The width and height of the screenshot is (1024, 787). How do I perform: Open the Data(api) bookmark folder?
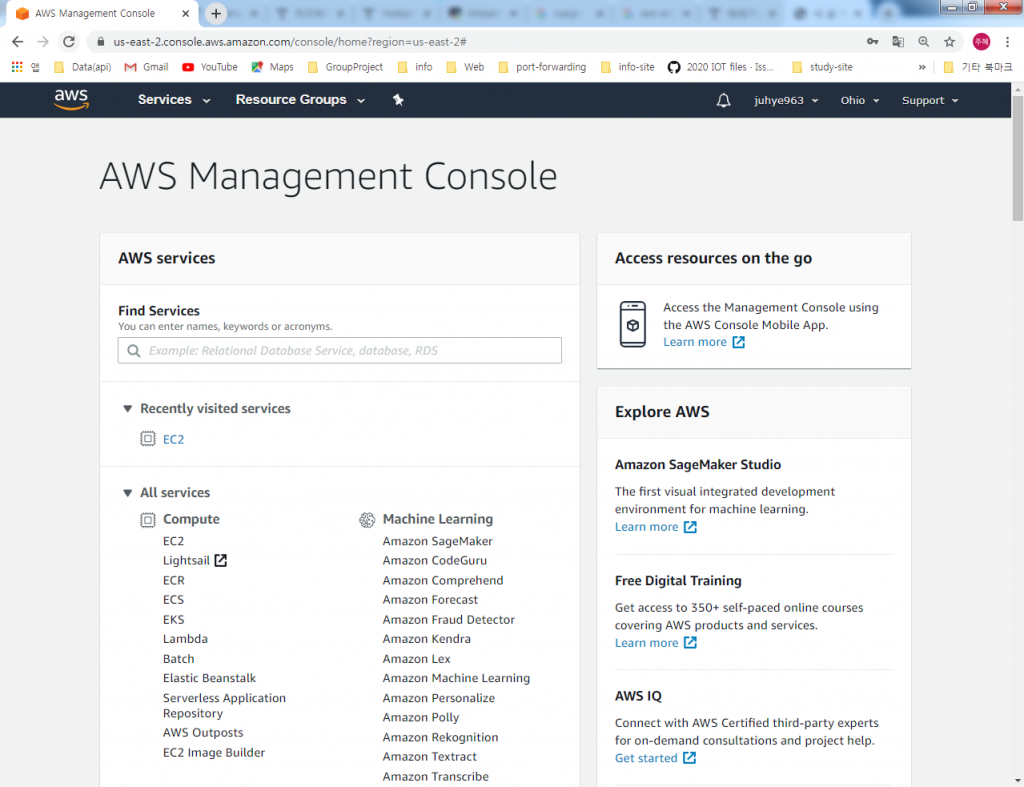tap(82, 67)
